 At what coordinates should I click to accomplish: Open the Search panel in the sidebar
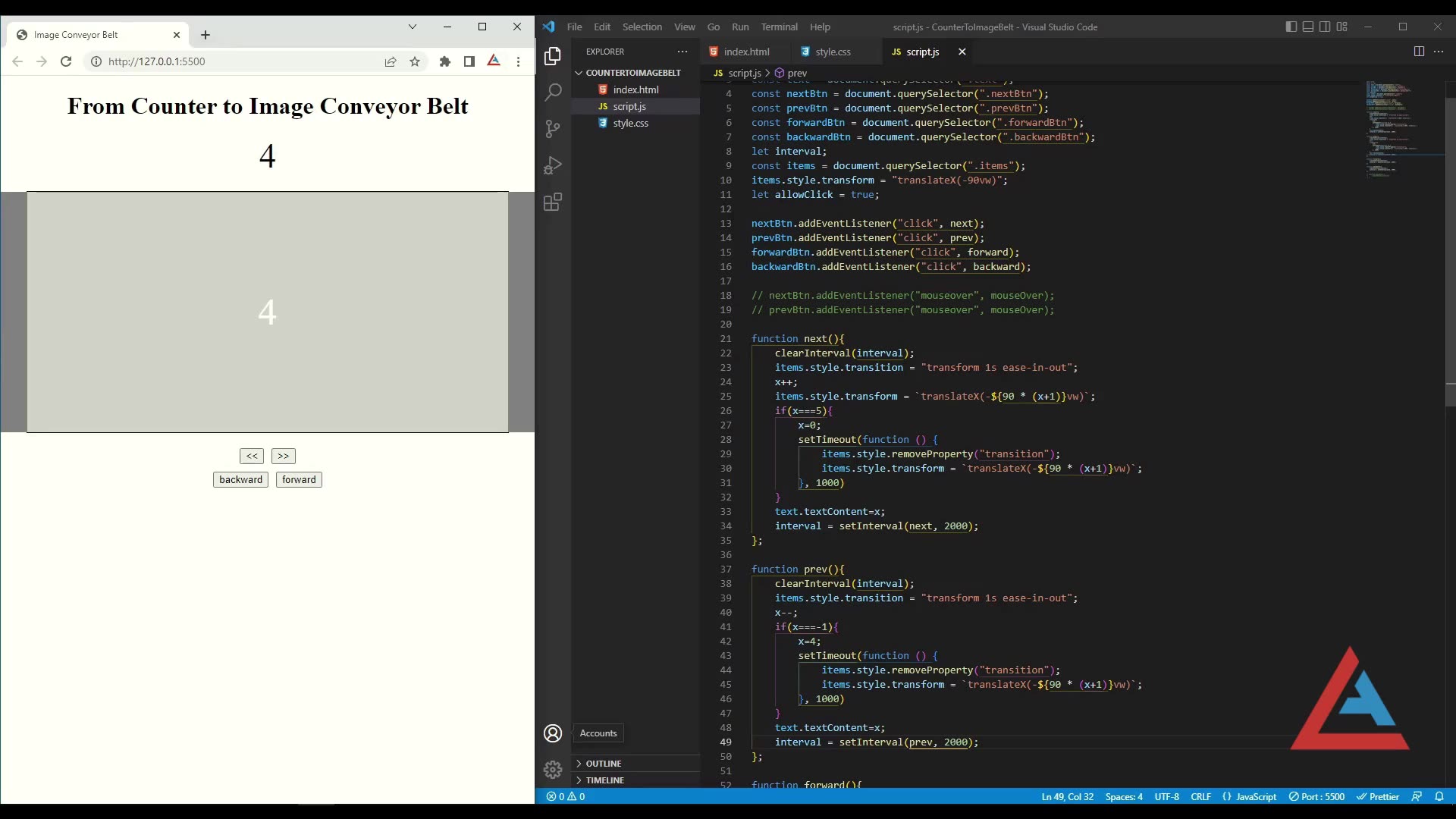[x=553, y=92]
